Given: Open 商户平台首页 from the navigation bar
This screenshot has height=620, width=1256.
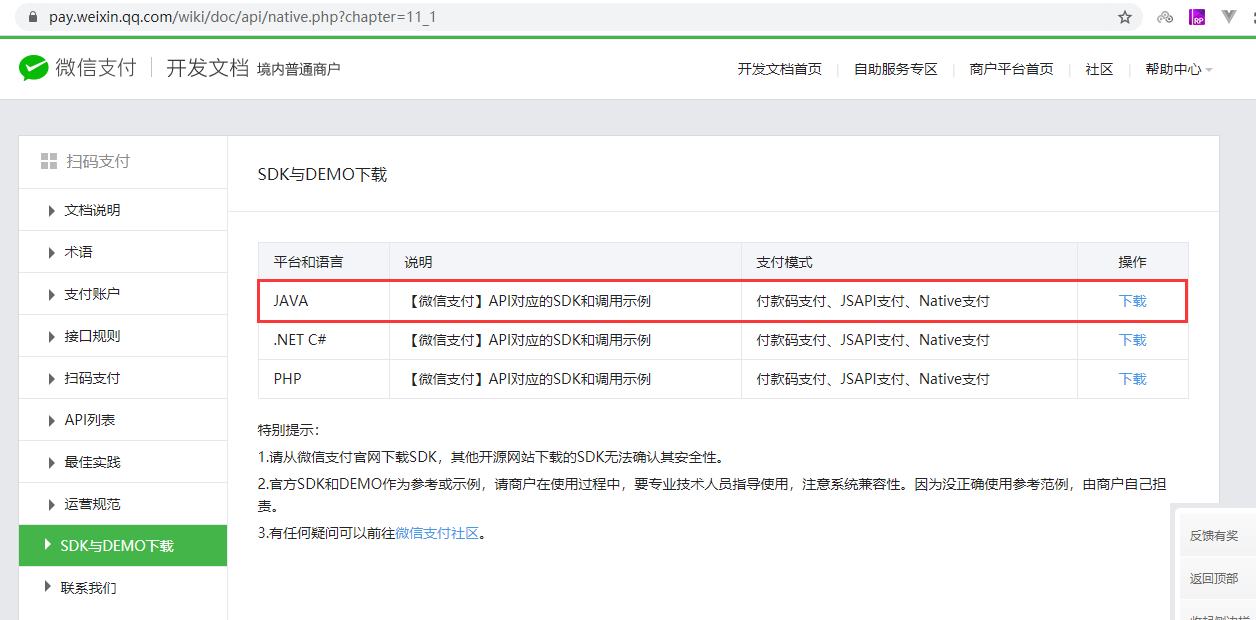Looking at the screenshot, I should point(1011,69).
